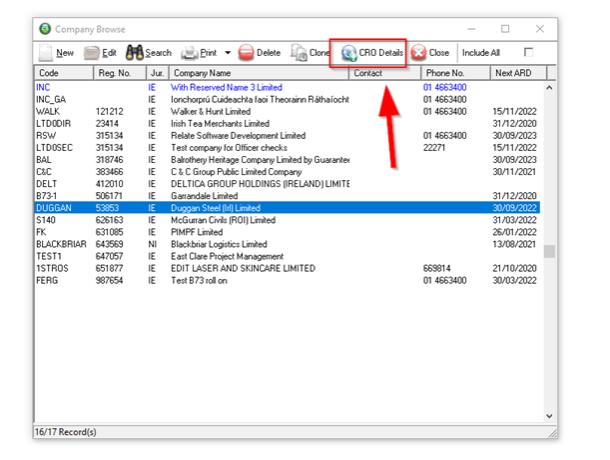Expand the Print dropdown arrow
The height and width of the screenshot is (460, 610).
click(x=228, y=53)
